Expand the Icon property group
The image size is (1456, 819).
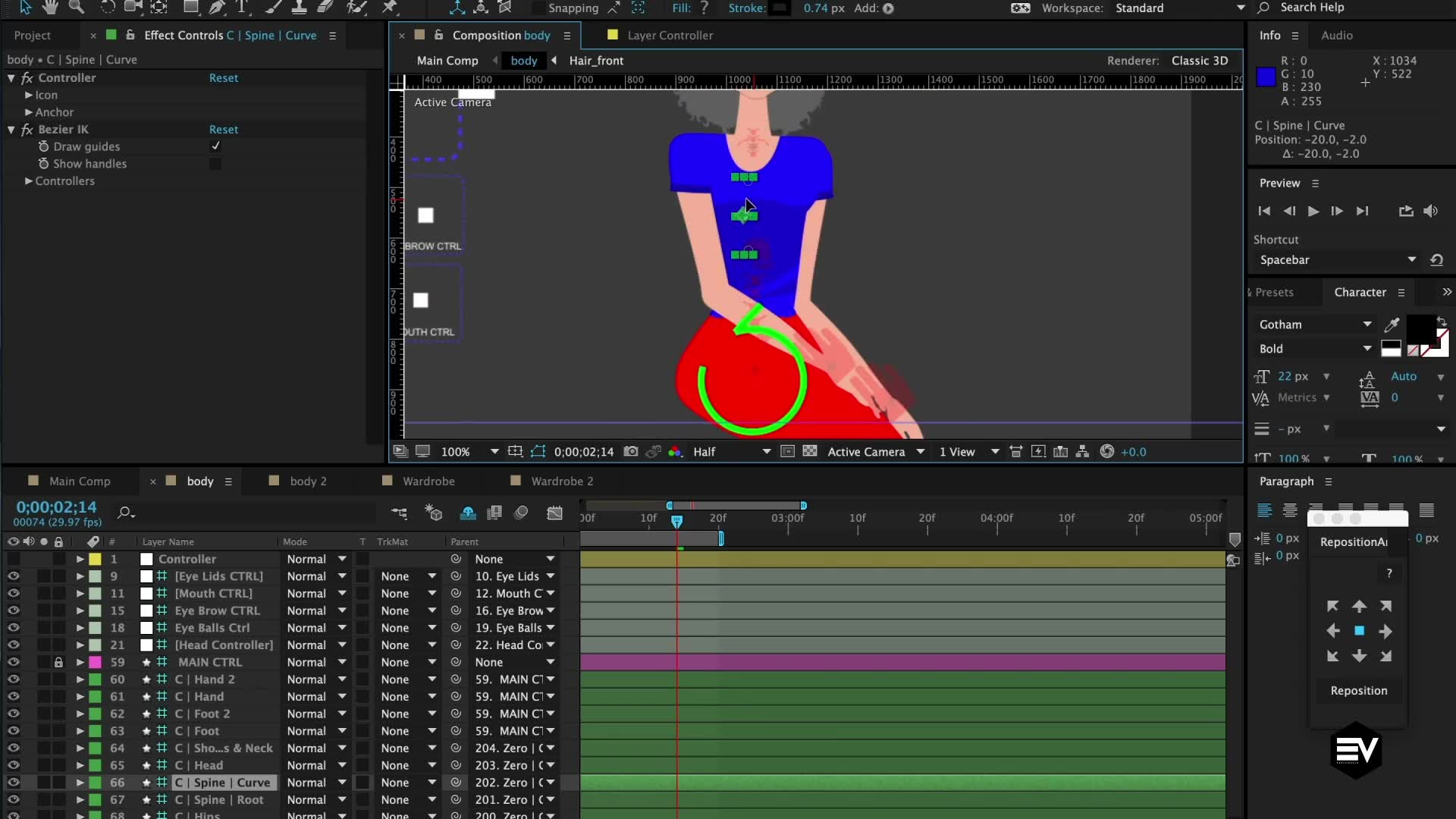(29, 95)
